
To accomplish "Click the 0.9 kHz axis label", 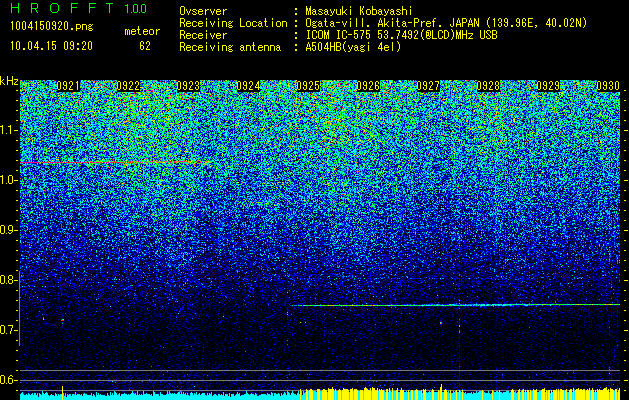I will [9, 230].
